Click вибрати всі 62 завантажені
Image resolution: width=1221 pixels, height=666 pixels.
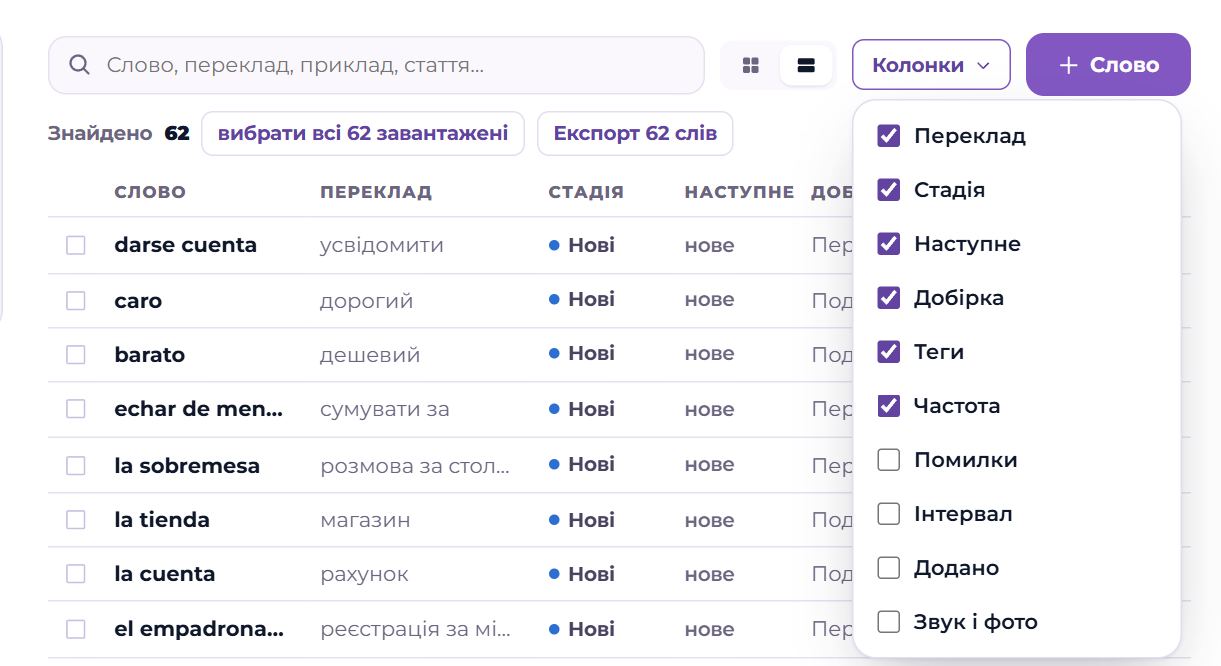tap(363, 133)
